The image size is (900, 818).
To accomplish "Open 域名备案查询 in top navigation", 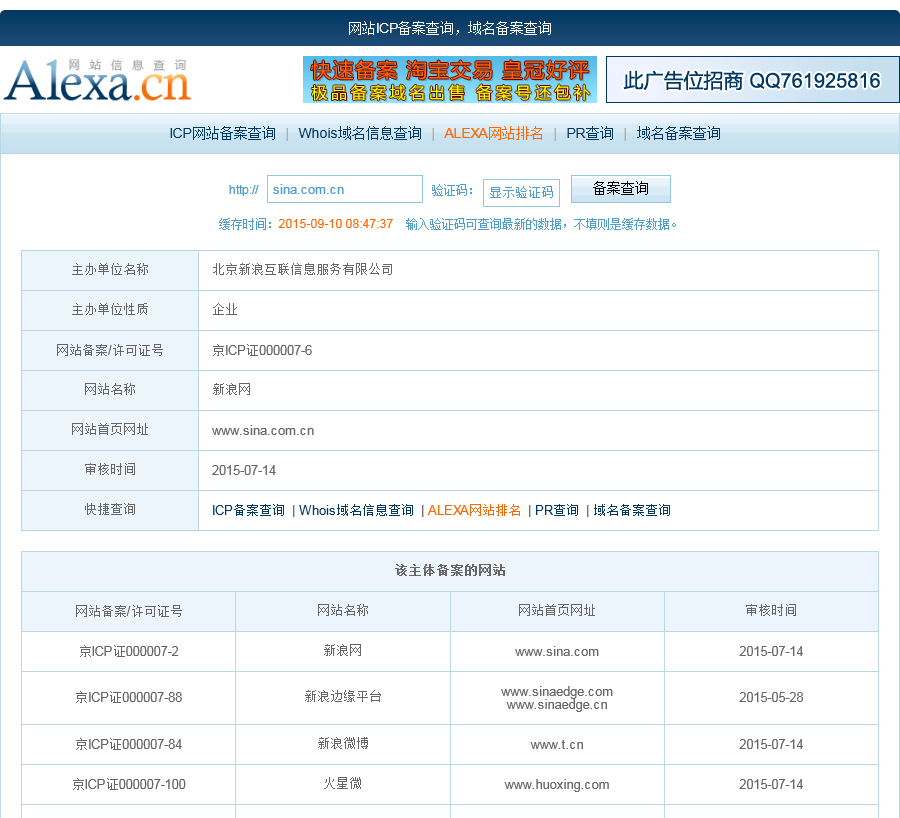I will [x=678, y=134].
